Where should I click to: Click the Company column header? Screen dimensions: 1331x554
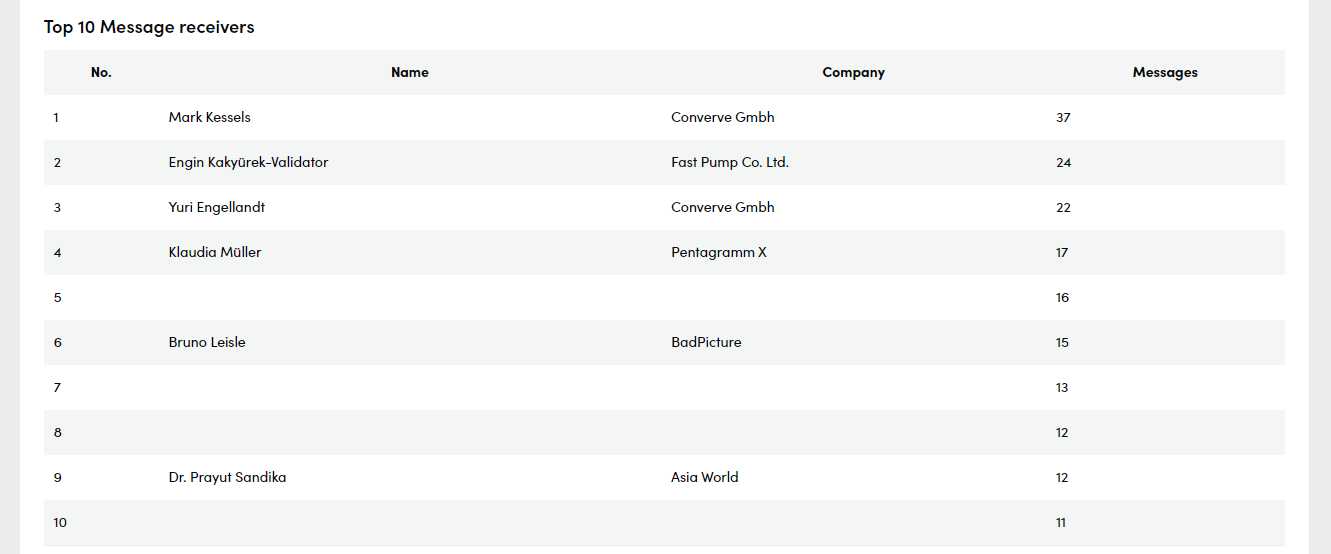(853, 72)
